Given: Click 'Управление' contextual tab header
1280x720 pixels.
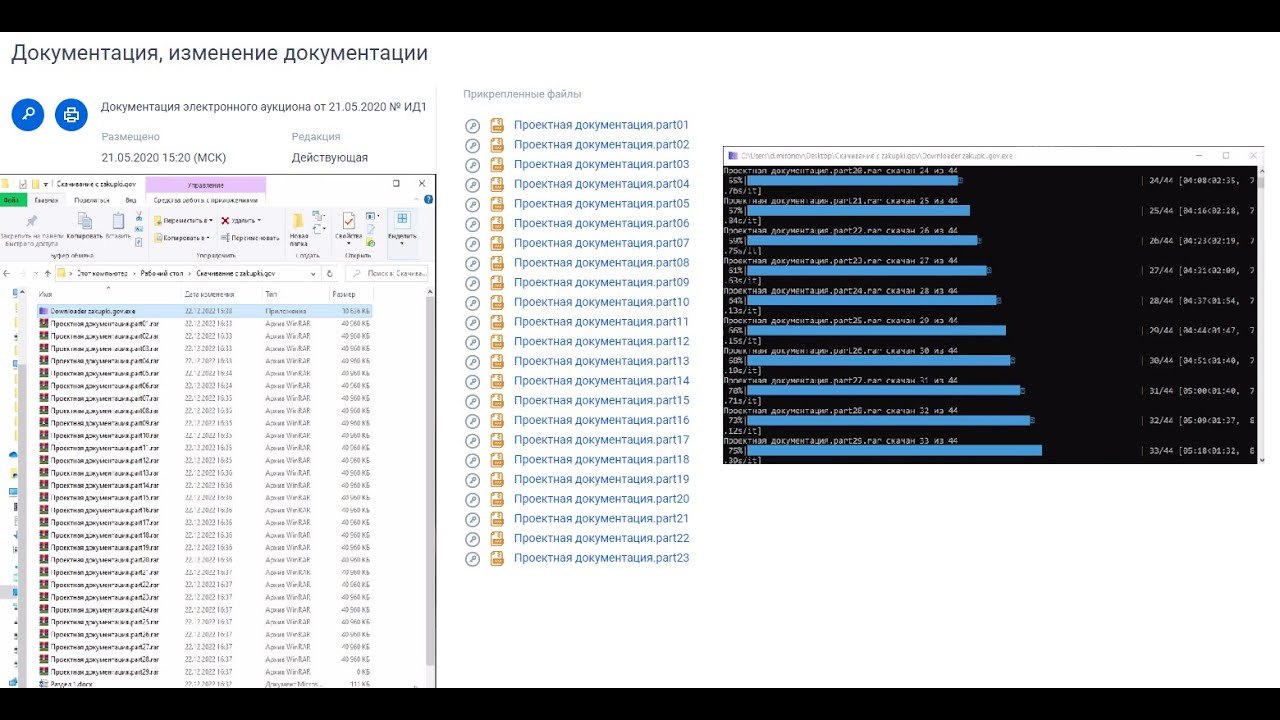Looking at the screenshot, I should [205, 184].
